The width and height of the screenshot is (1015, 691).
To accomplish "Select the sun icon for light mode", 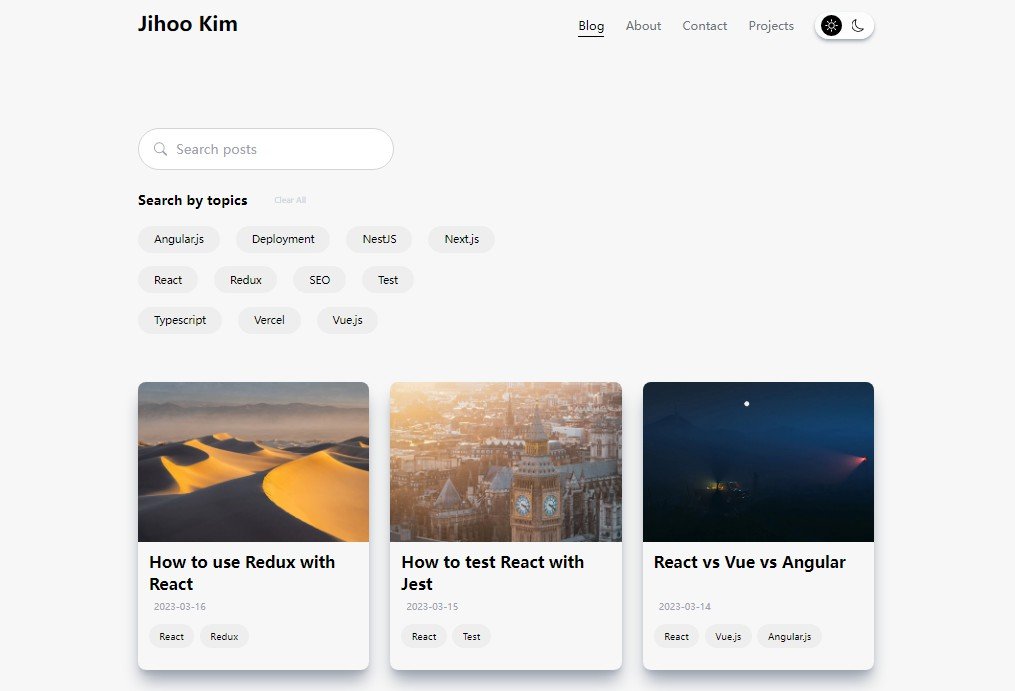I will pos(831,25).
